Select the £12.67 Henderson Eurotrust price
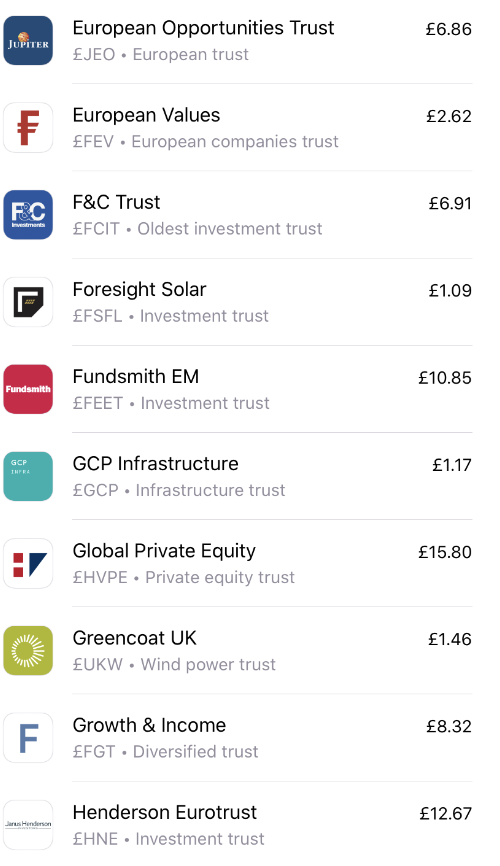This screenshot has width=500, height=866. (445, 814)
